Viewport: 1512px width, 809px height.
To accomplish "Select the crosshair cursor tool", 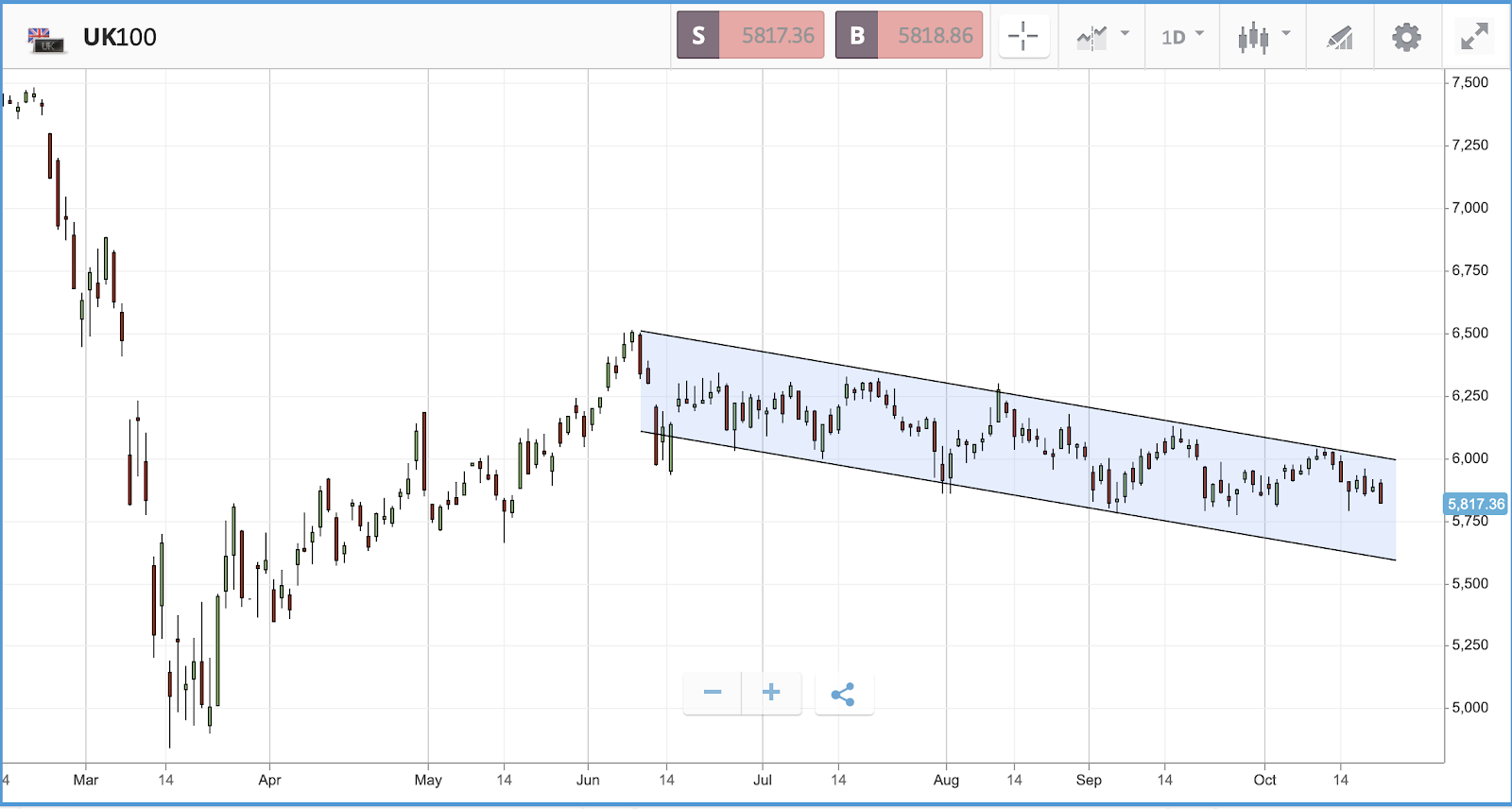I will point(1023,36).
